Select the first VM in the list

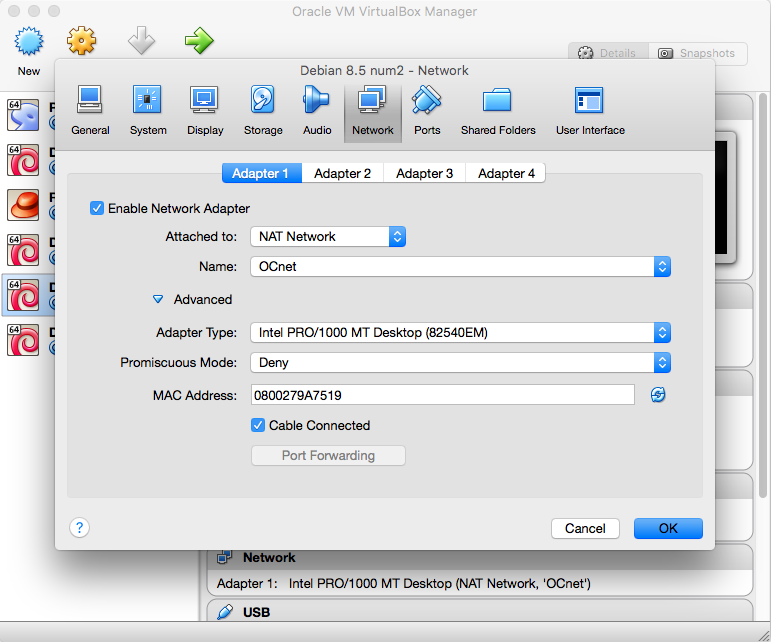pos(29,115)
